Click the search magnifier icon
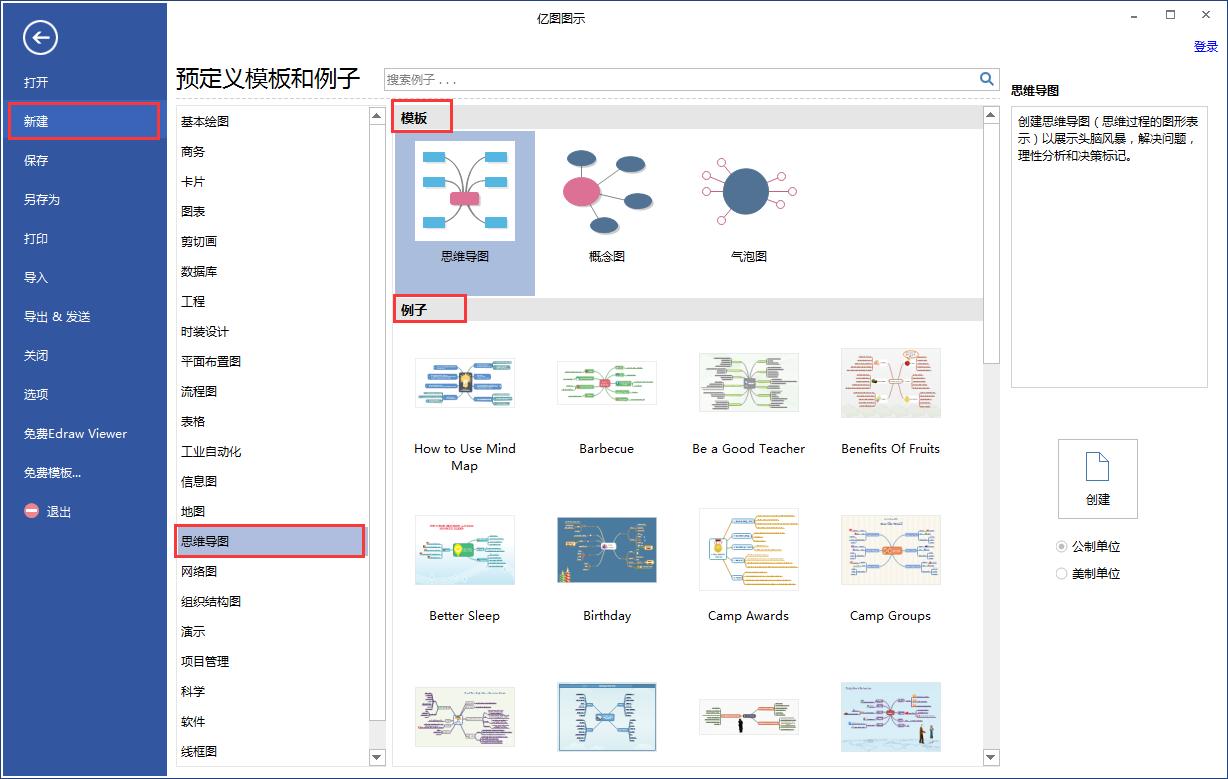Viewport: 1228px width, 779px height. (x=986, y=78)
